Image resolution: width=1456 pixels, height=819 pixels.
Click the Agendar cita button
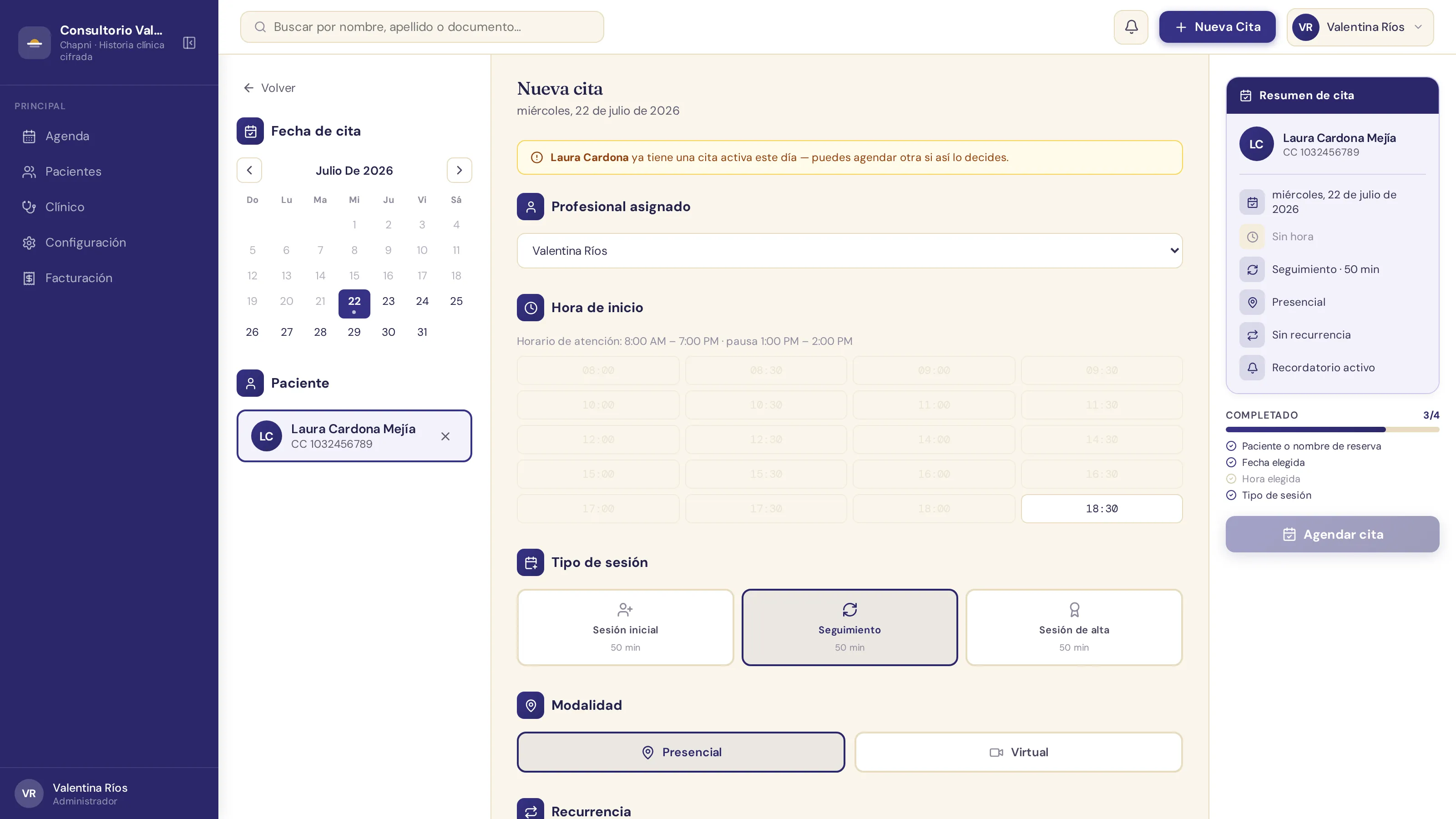[x=1332, y=534]
